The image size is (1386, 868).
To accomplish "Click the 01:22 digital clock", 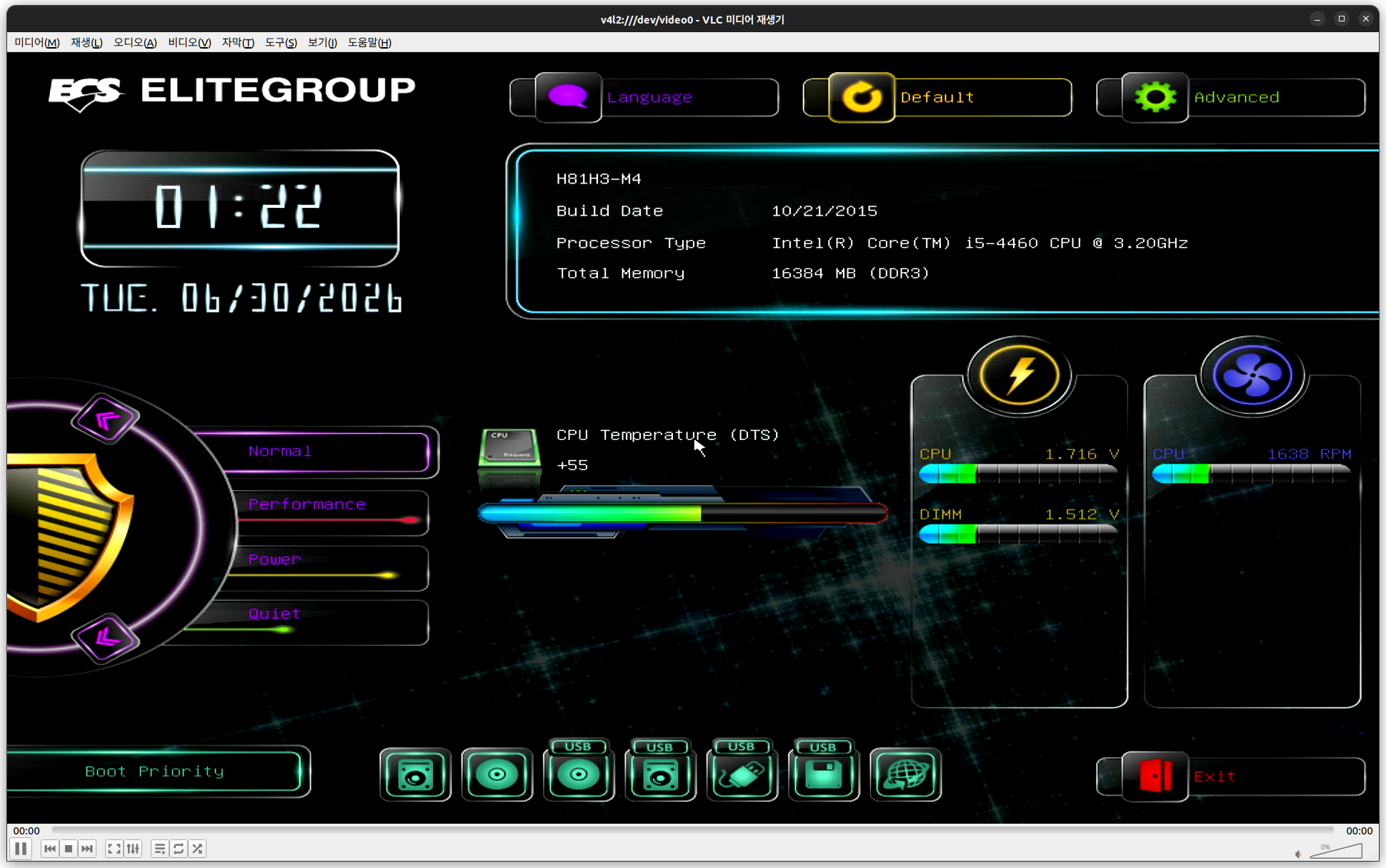I will tap(239, 207).
